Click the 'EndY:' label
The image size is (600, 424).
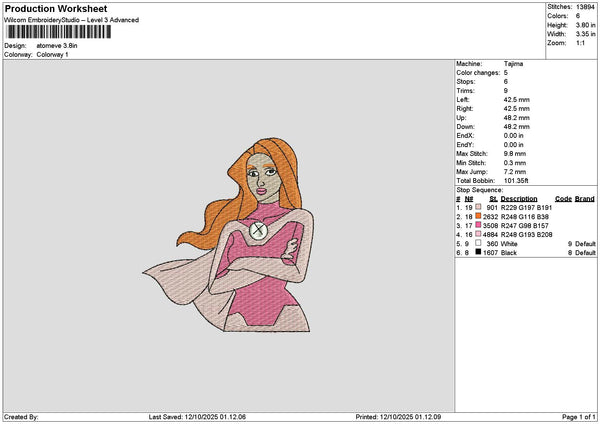465,145
